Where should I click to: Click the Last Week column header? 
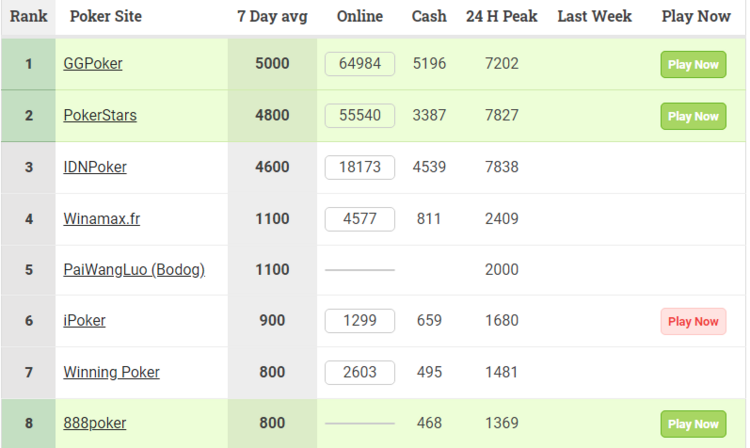(595, 17)
